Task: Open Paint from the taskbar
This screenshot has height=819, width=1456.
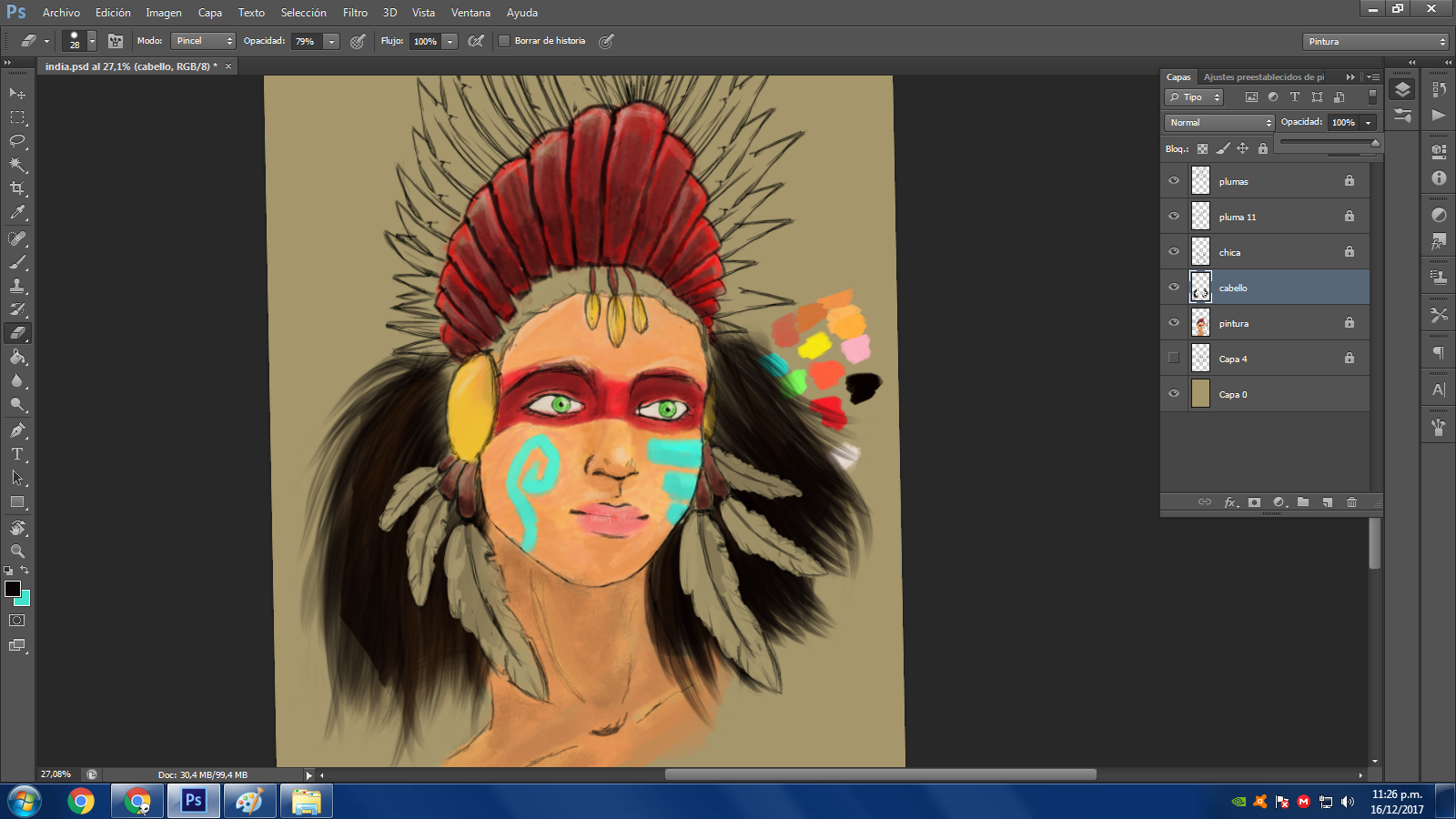Action: click(x=249, y=802)
